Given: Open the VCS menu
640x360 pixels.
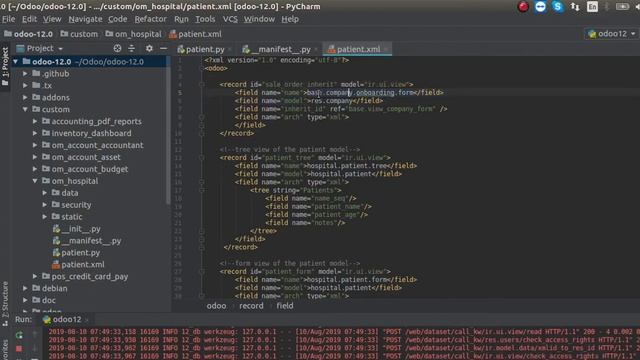Looking at the screenshot, I should 230,19.
